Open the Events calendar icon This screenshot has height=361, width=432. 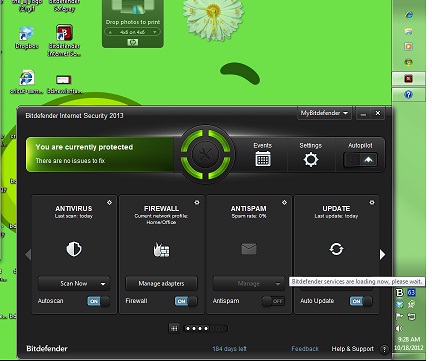263,159
